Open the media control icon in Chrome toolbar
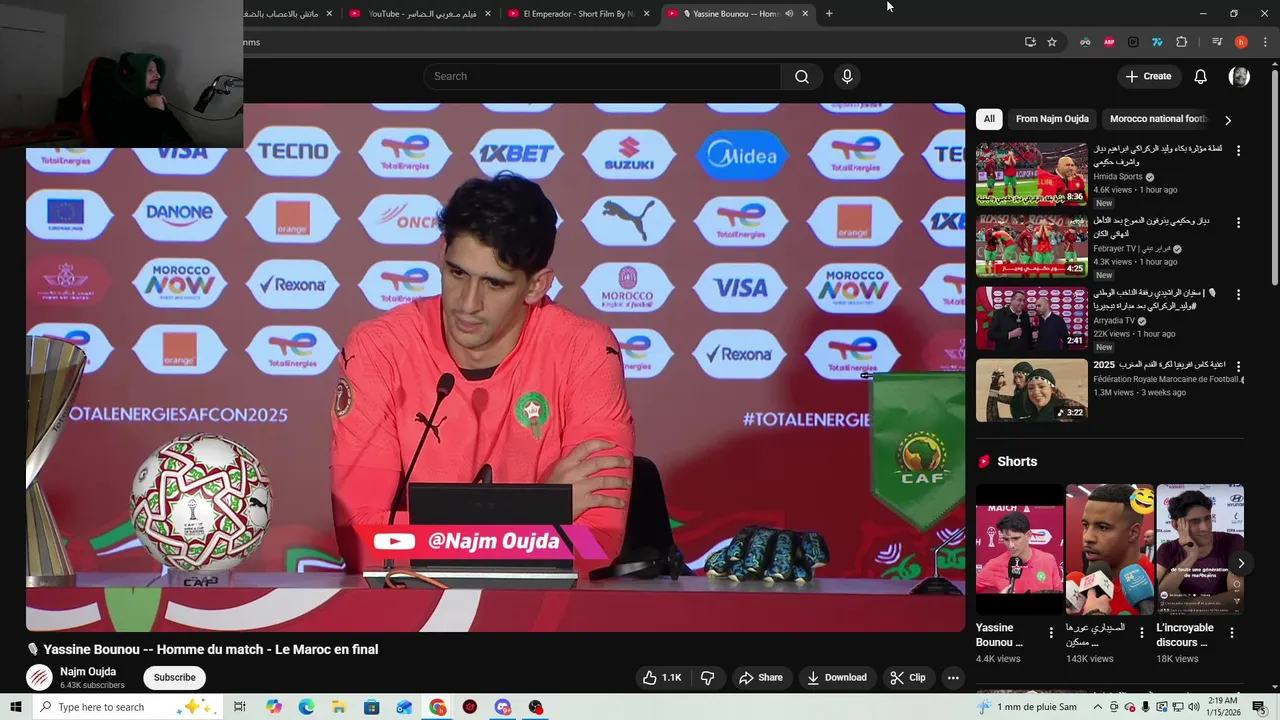The image size is (1280, 720). [1217, 42]
